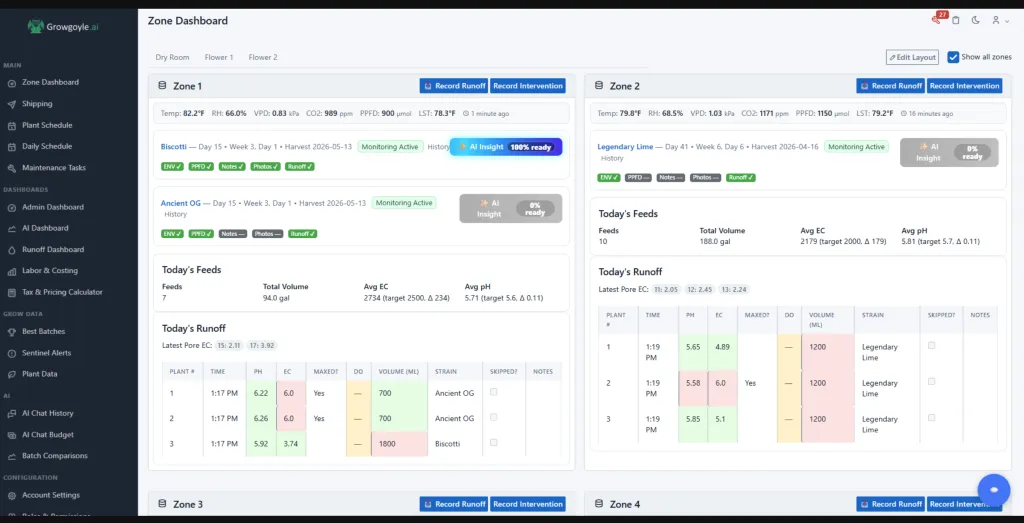Viewport: 1024px width, 523px height.
Task: Click the Growgoyle.ai logo
Action: [x=63, y=27]
